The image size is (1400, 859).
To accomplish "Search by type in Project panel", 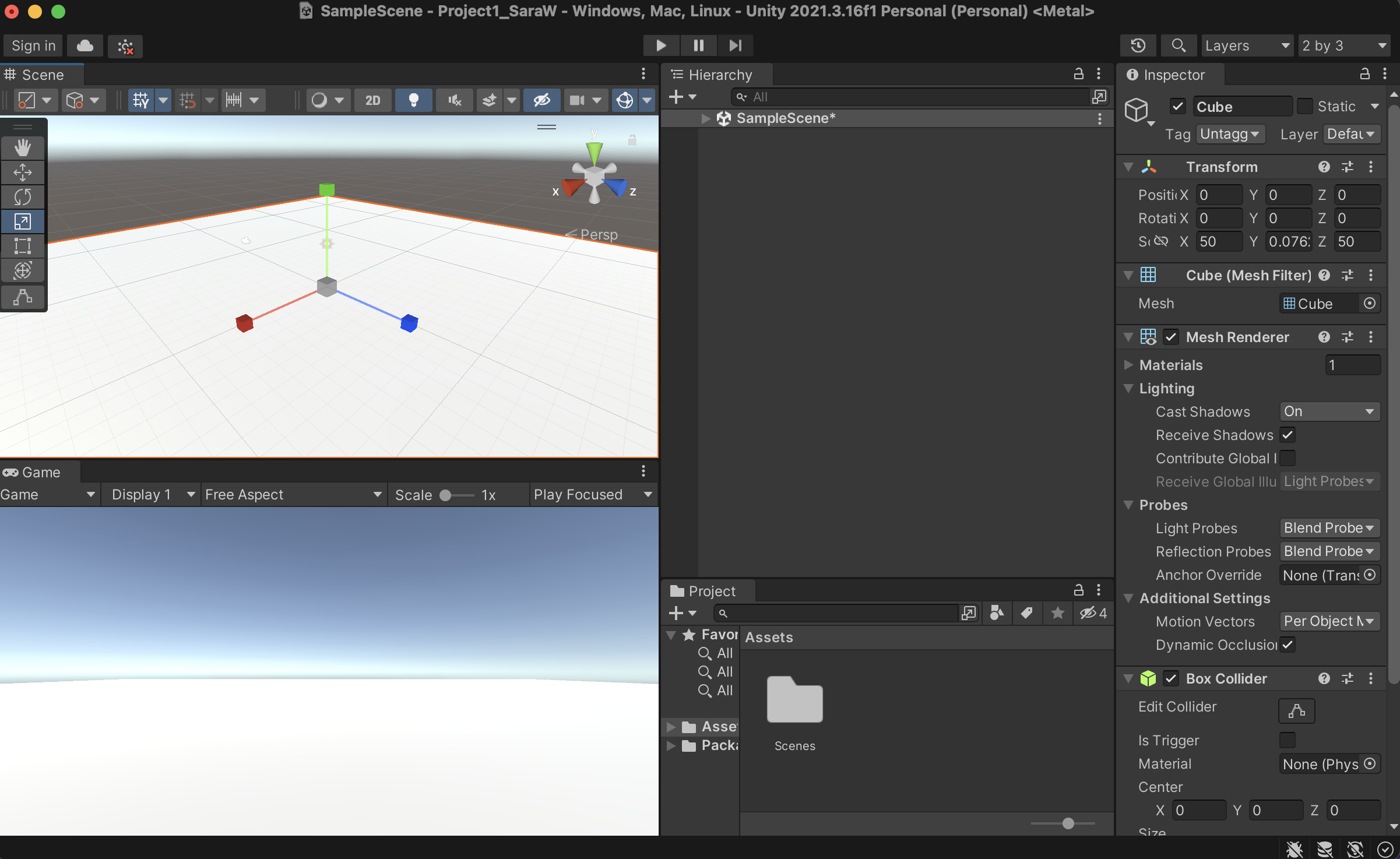I will [997, 612].
